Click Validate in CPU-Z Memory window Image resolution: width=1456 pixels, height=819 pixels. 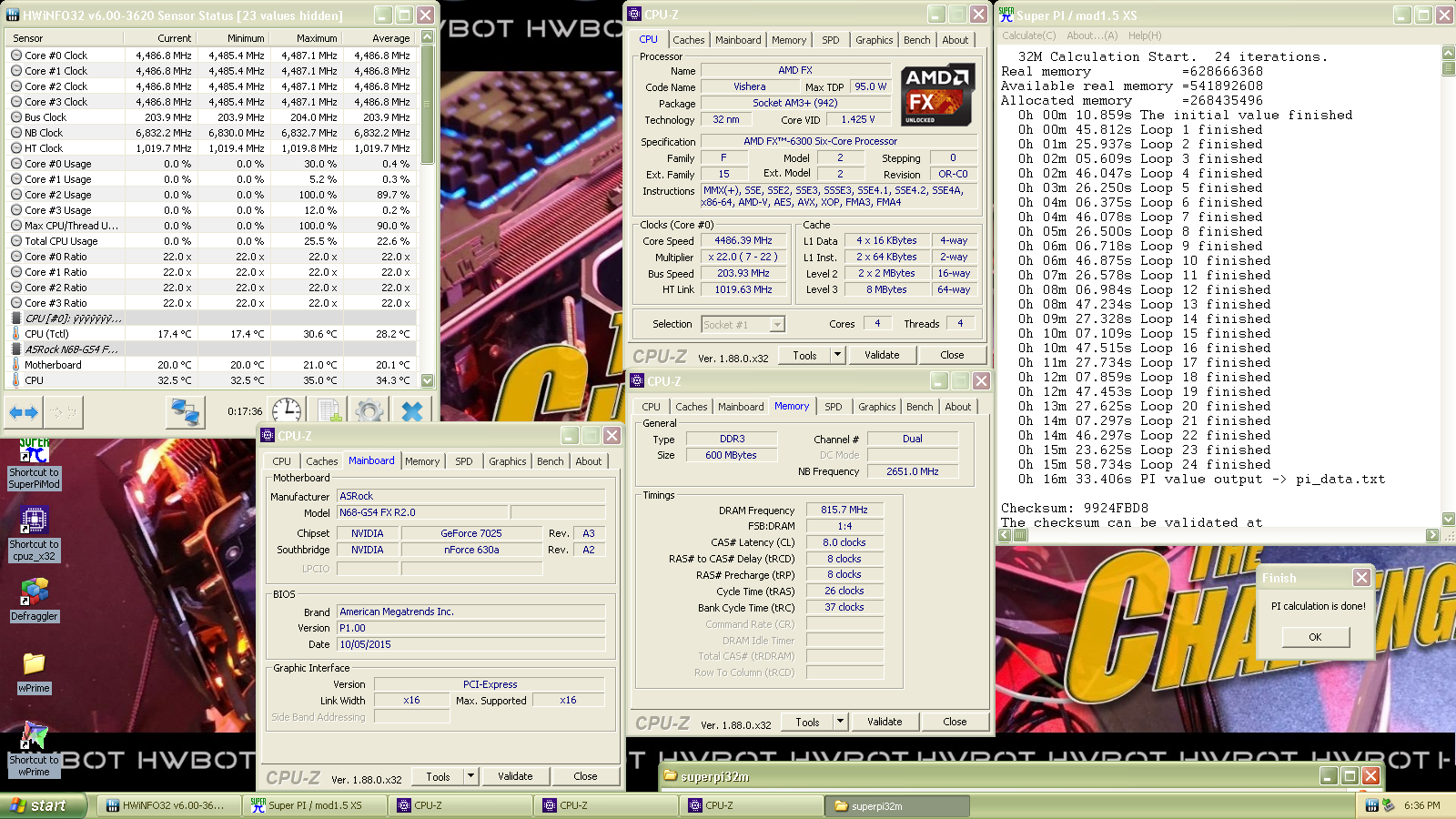[885, 722]
